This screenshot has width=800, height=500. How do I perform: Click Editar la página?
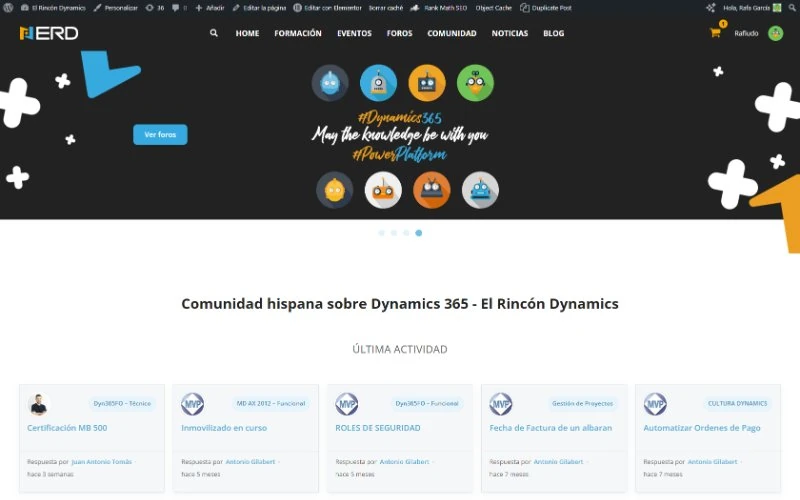point(259,8)
